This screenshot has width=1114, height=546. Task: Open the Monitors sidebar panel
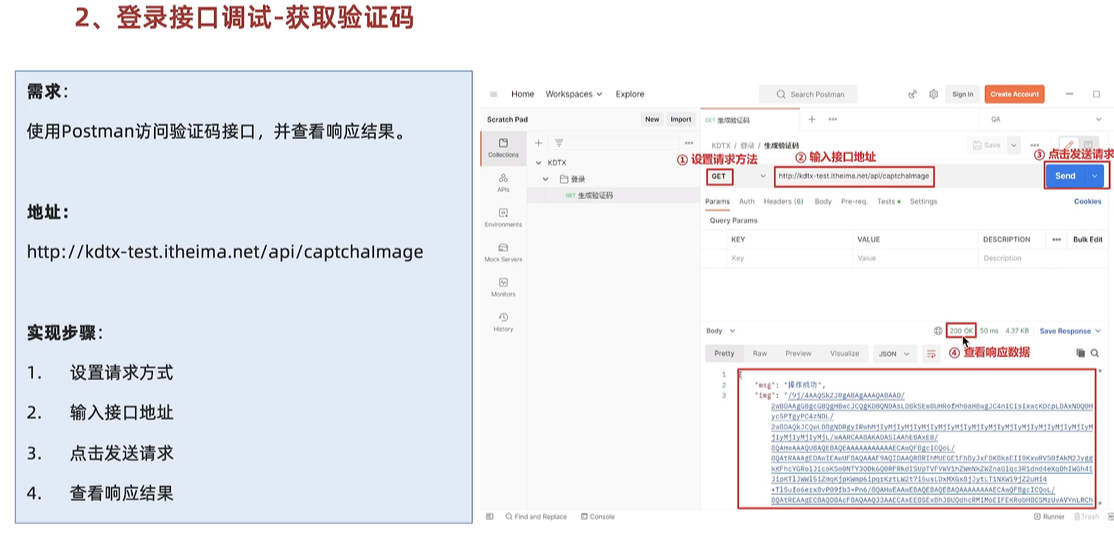[x=503, y=287]
